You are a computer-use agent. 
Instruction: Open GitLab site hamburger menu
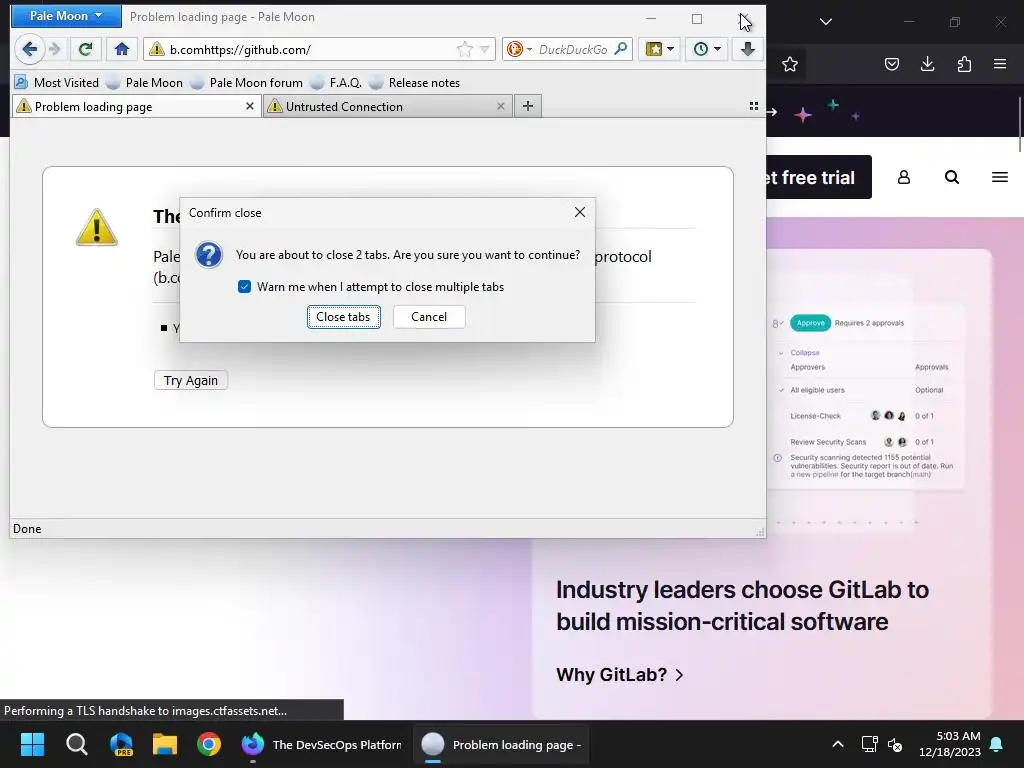(x=999, y=177)
